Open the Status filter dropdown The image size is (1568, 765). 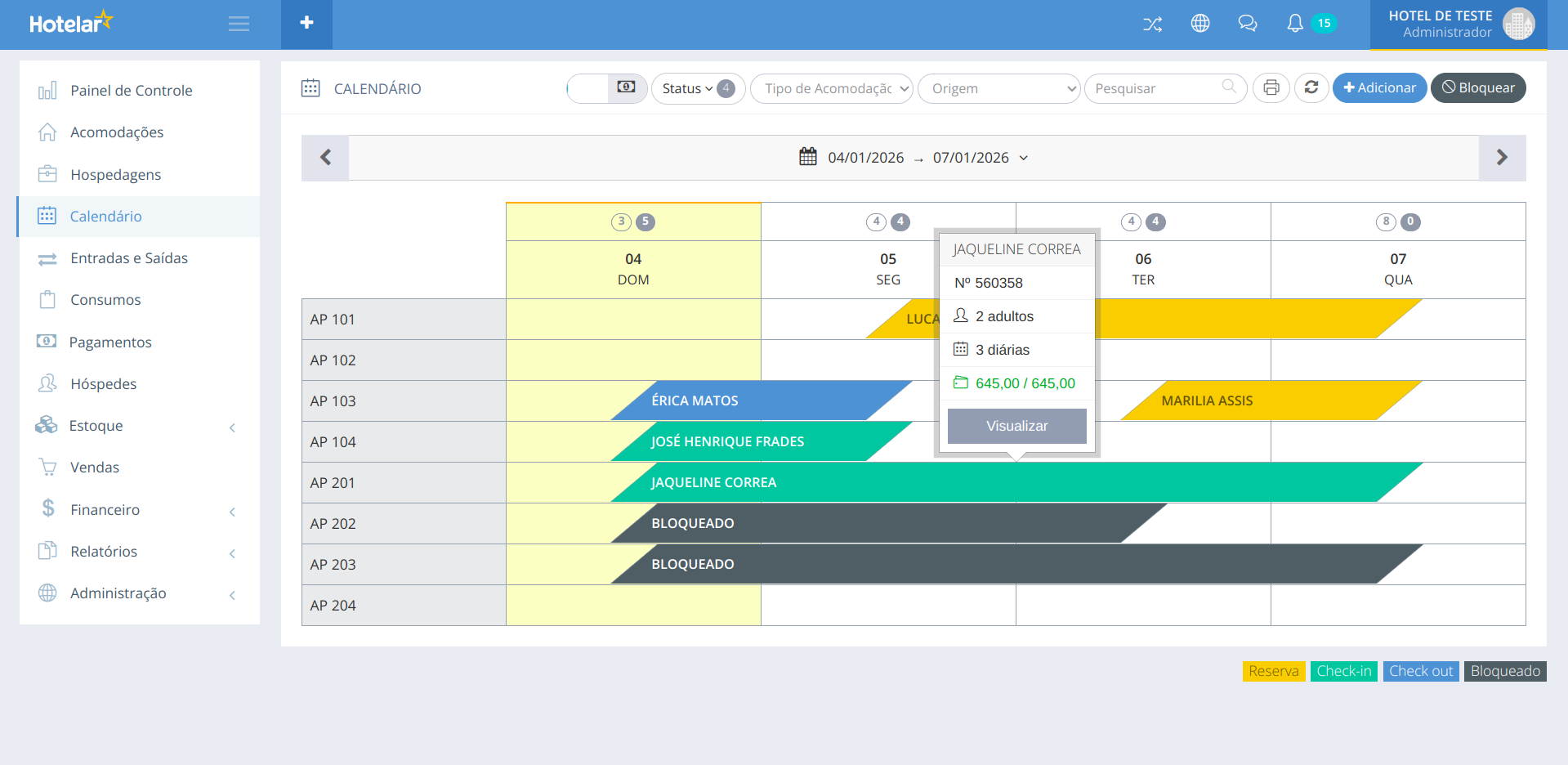[697, 88]
